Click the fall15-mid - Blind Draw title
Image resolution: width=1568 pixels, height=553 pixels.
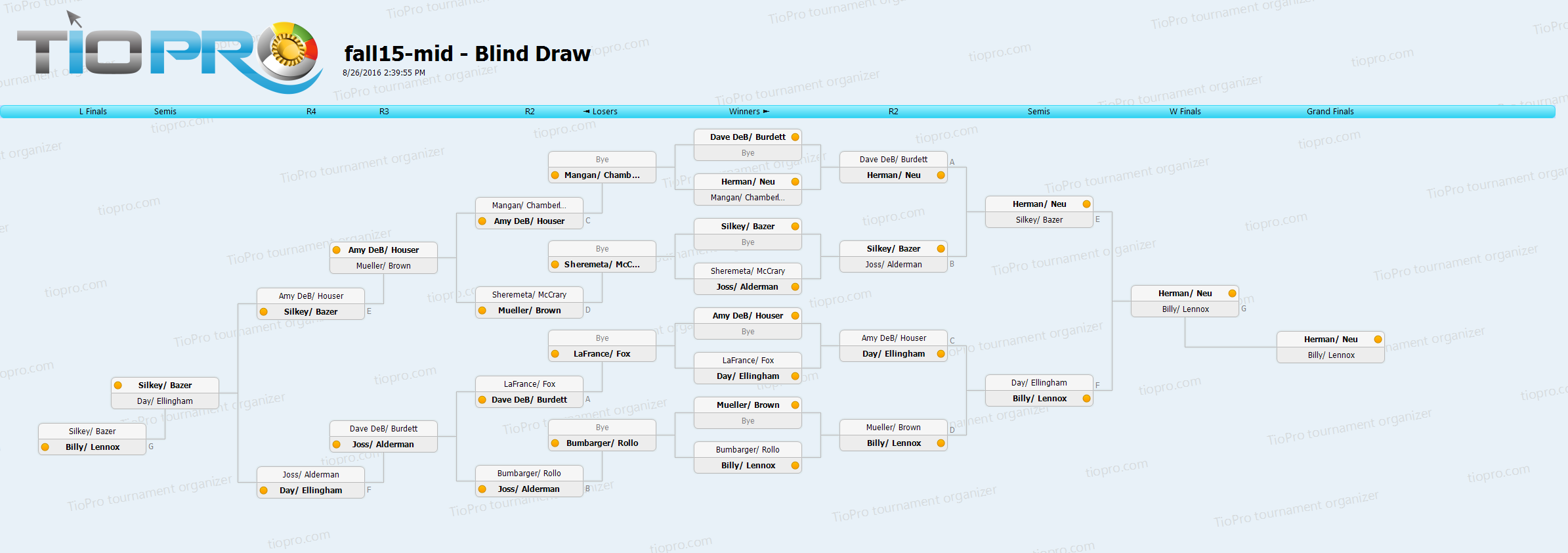pos(467,54)
